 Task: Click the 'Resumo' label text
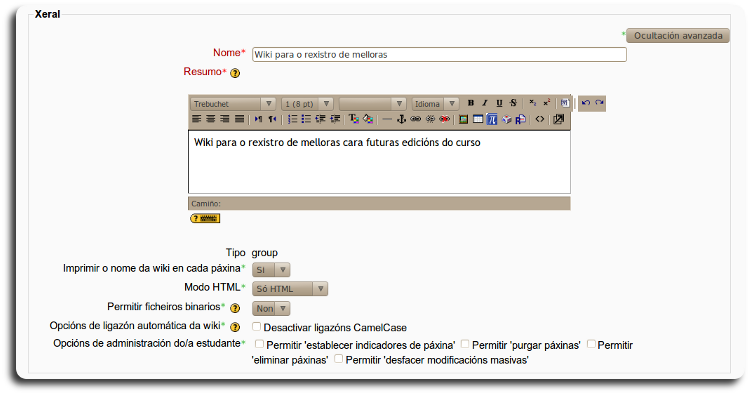click(203, 72)
